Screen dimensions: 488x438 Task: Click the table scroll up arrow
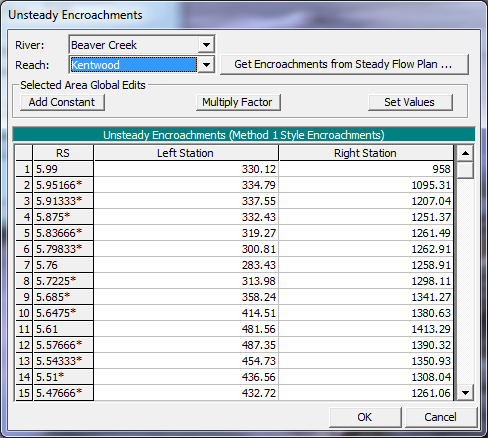point(465,153)
